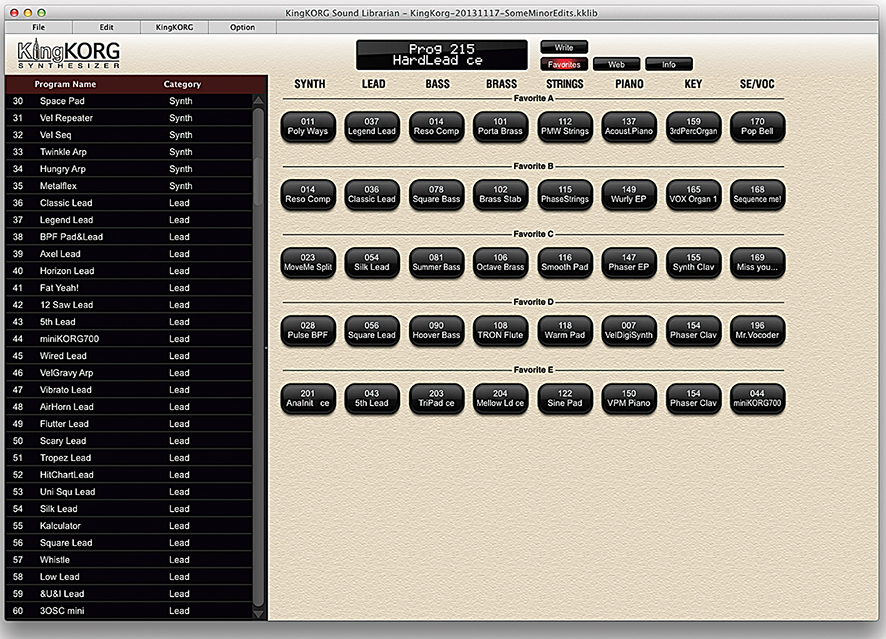Select favorite 036 Classic Lead

tap(372, 194)
